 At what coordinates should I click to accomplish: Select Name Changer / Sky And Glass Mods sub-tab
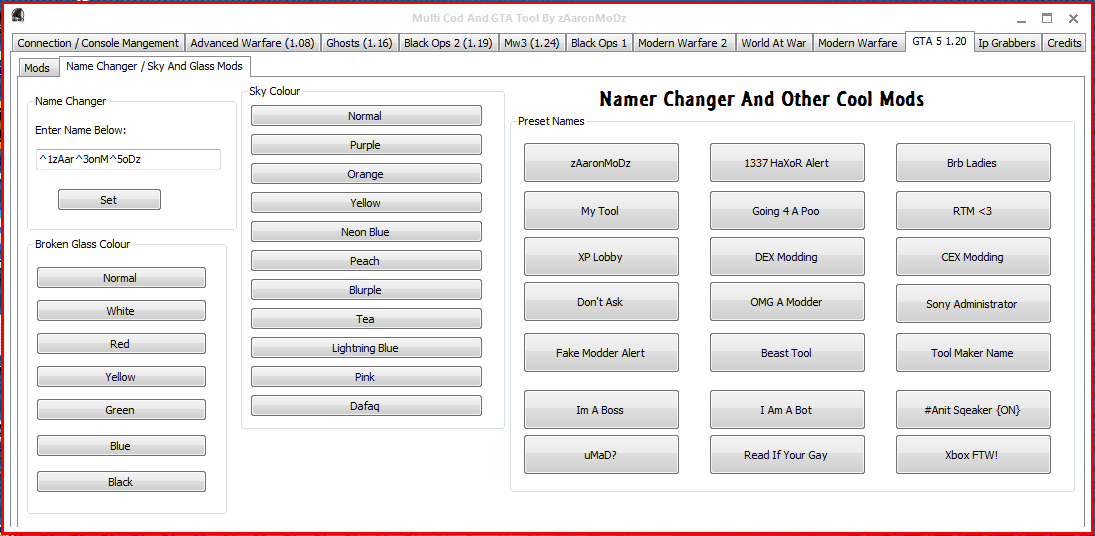pos(154,66)
